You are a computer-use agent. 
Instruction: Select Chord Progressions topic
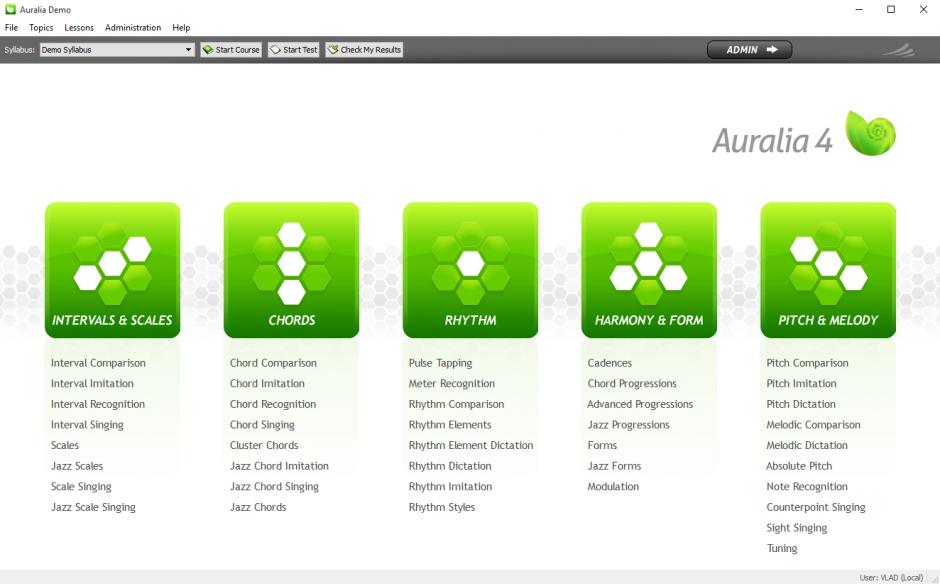(x=632, y=384)
